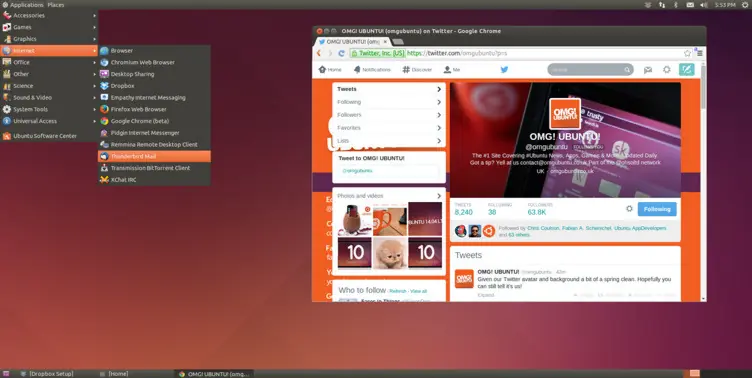Screen dimensions: 752x378
Task: Expand the Universal Access category
Action: pyautogui.click(x=49, y=121)
